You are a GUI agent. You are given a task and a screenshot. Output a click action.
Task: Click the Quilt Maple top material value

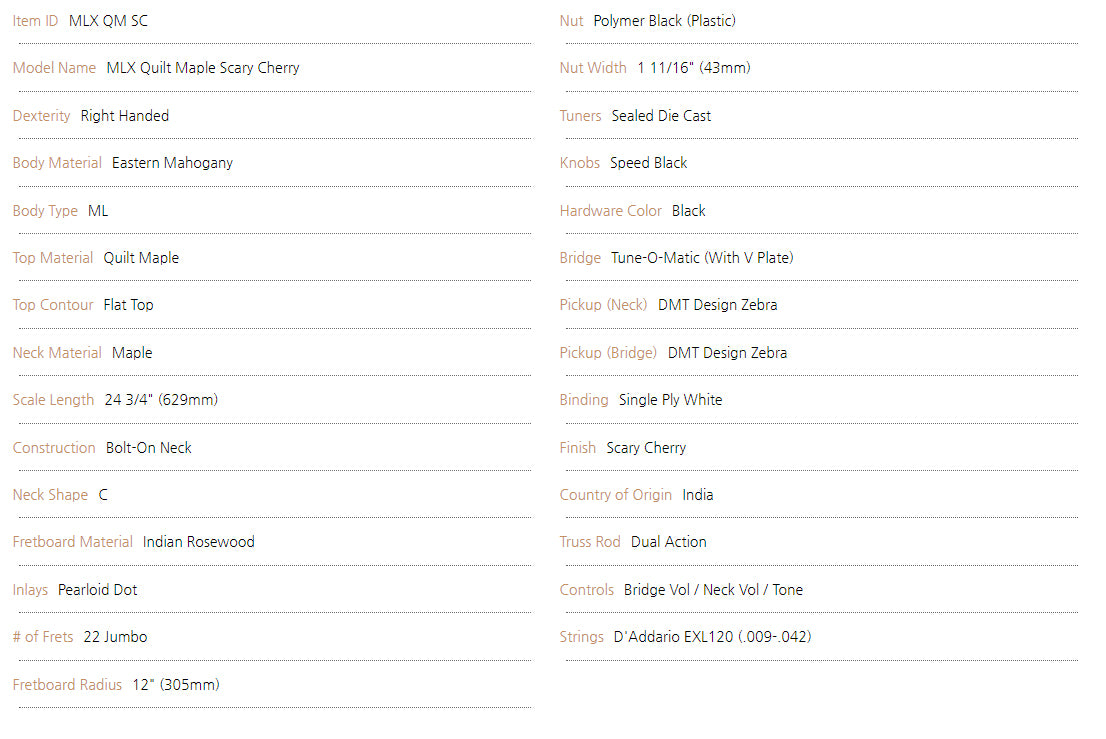pos(141,258)
